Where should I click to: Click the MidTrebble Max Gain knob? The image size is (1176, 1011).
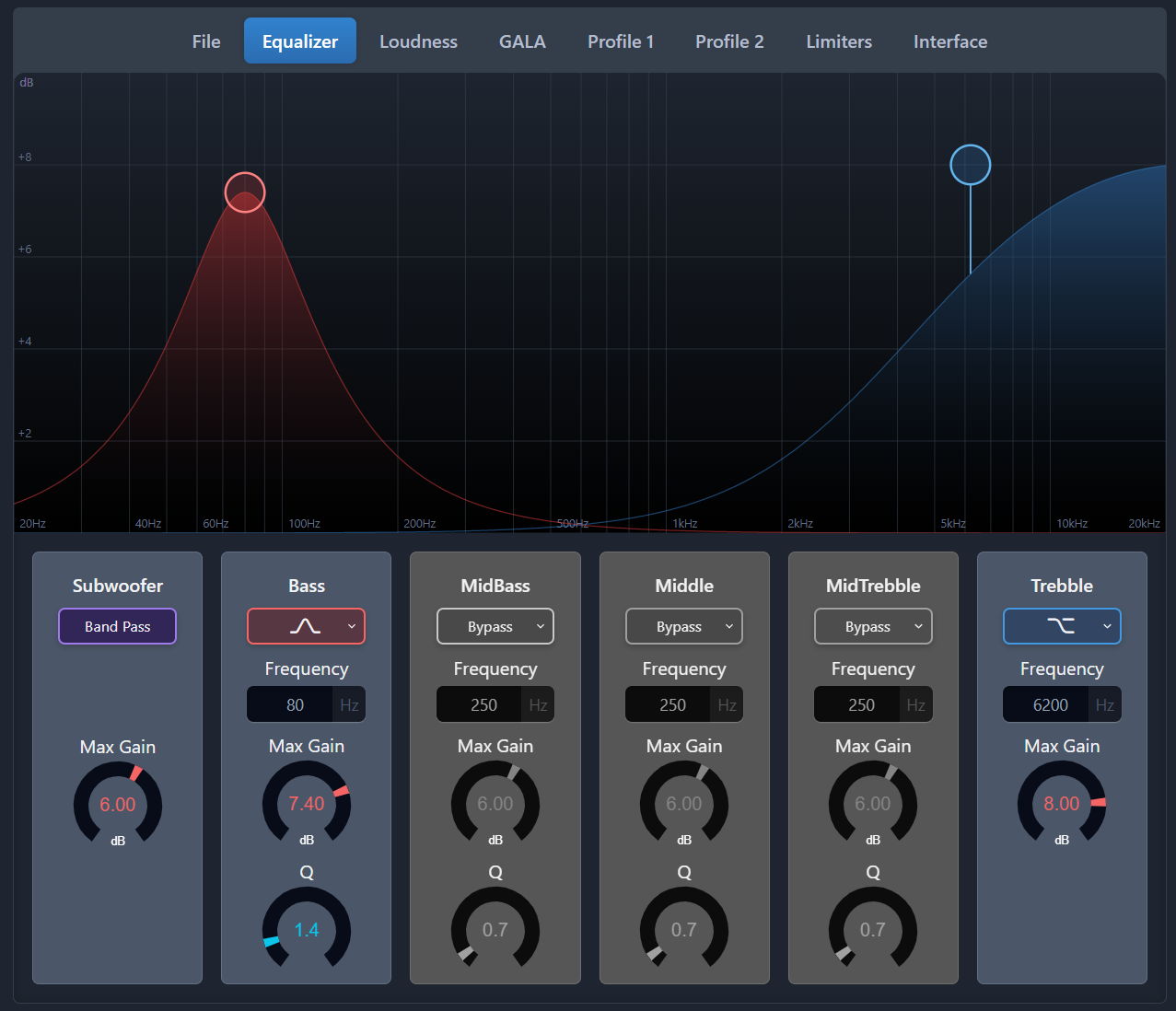click(x=873, y=803)
